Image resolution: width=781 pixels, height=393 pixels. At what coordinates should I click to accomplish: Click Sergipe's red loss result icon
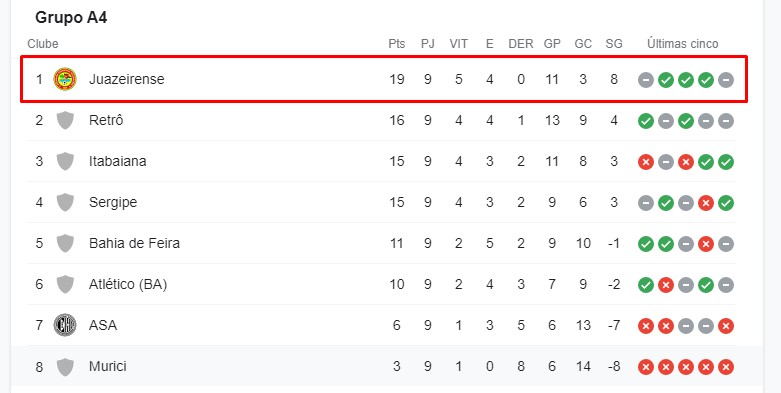click(x=706, y=203)
